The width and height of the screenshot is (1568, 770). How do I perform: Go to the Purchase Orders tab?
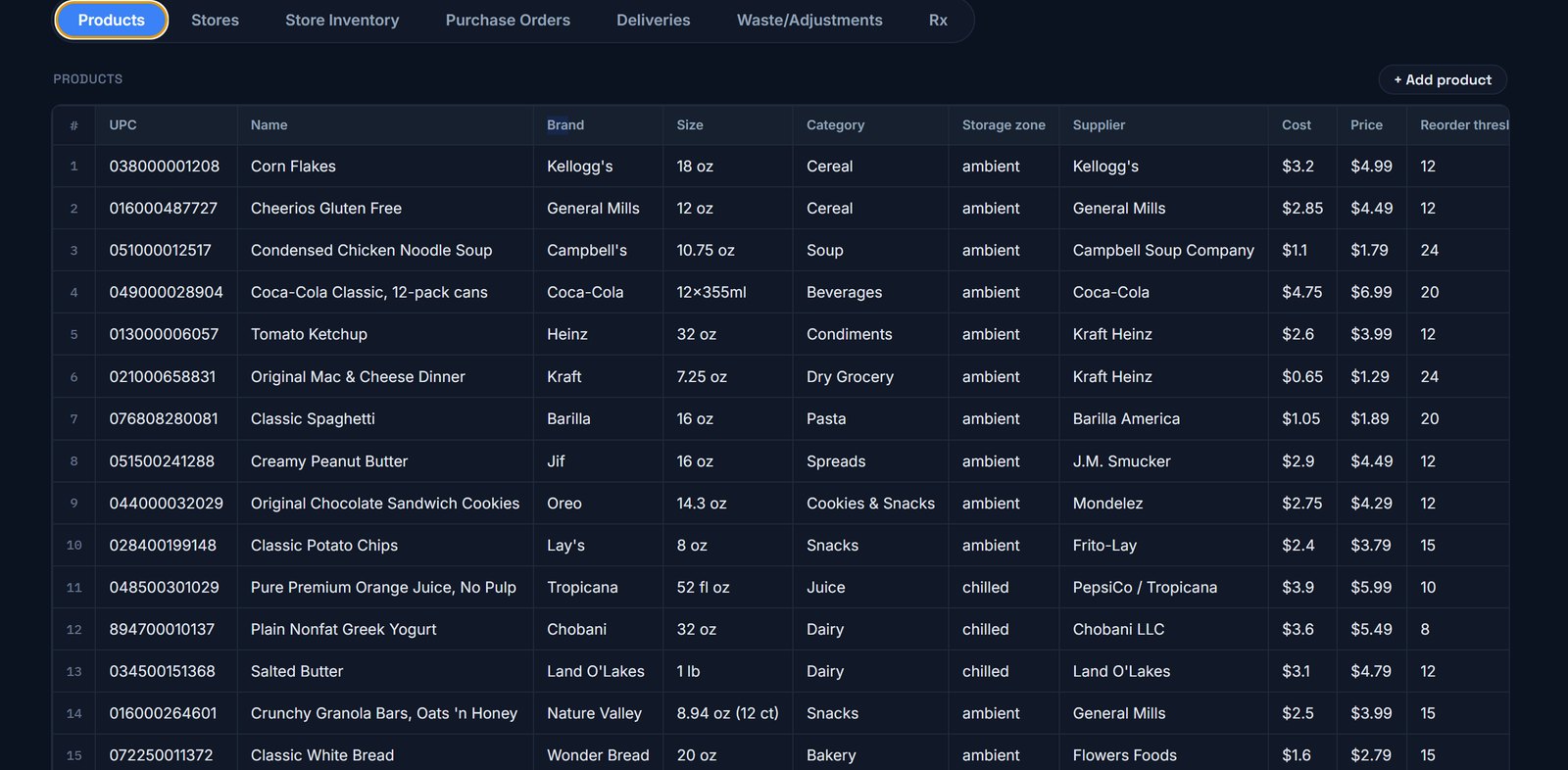508,20
